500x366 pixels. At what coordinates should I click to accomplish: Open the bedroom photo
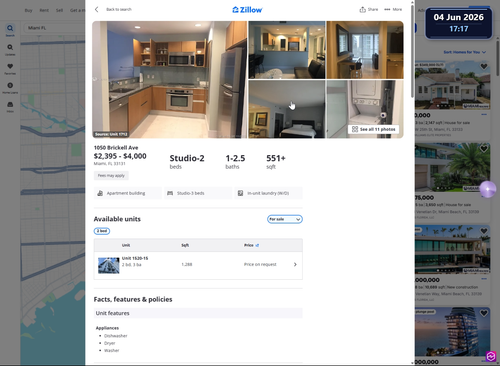tap(287, 109)
